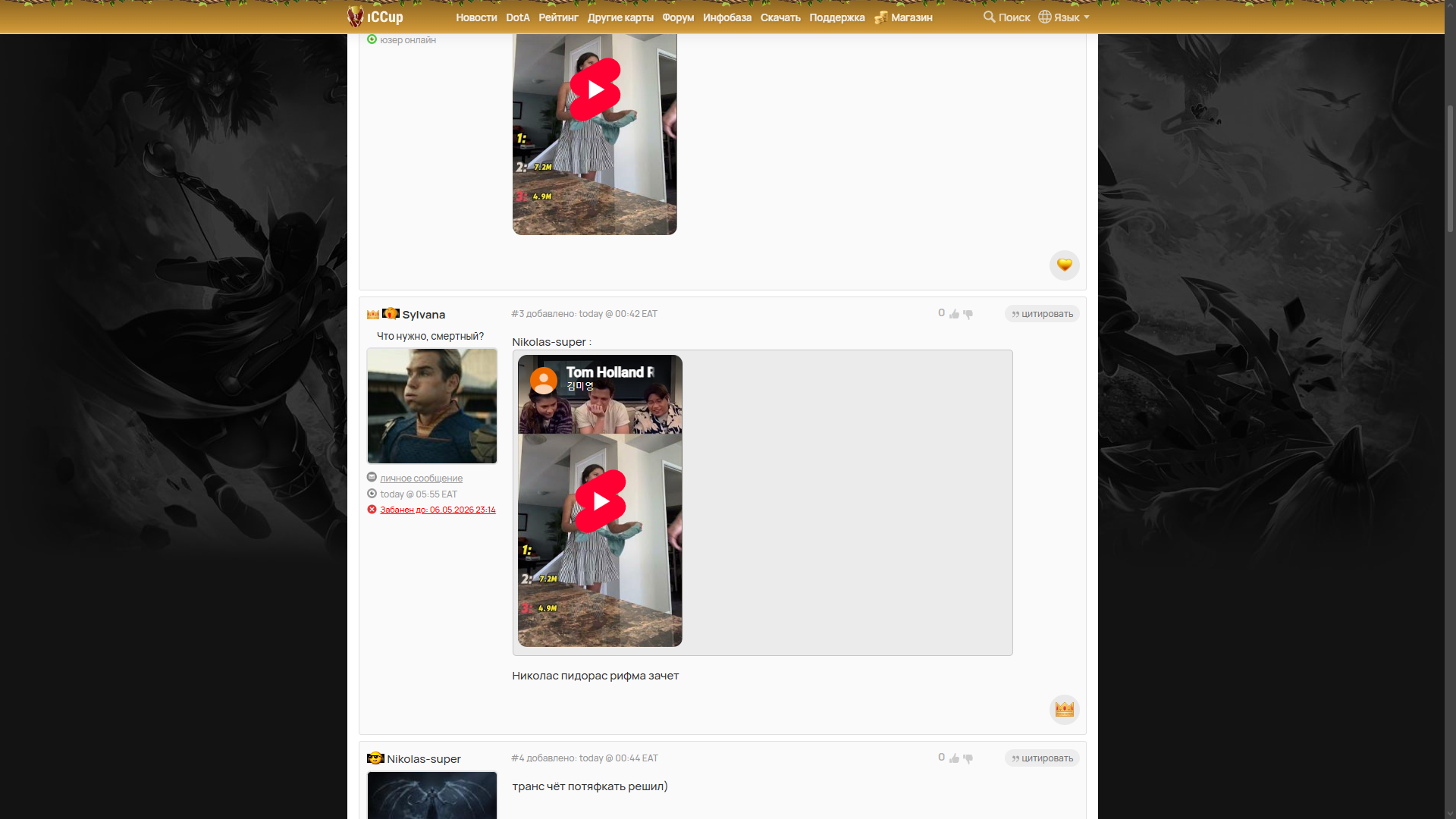The image size is (1456, 819).
Task: Play the upper YouTube shorts video
Action: (x=595, y=89)
